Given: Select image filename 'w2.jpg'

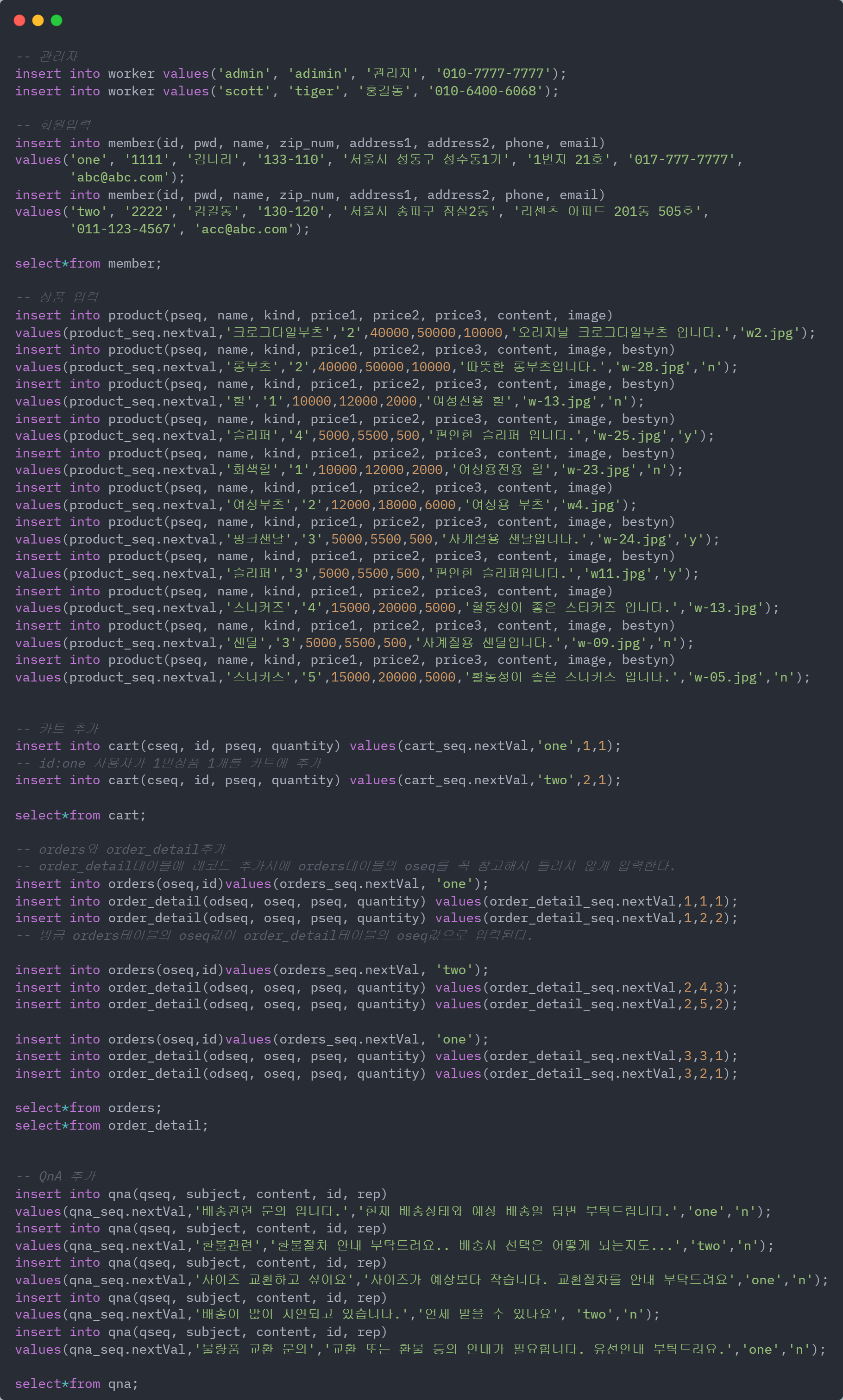Looking at the screenshot, I should tap(769, 333).
